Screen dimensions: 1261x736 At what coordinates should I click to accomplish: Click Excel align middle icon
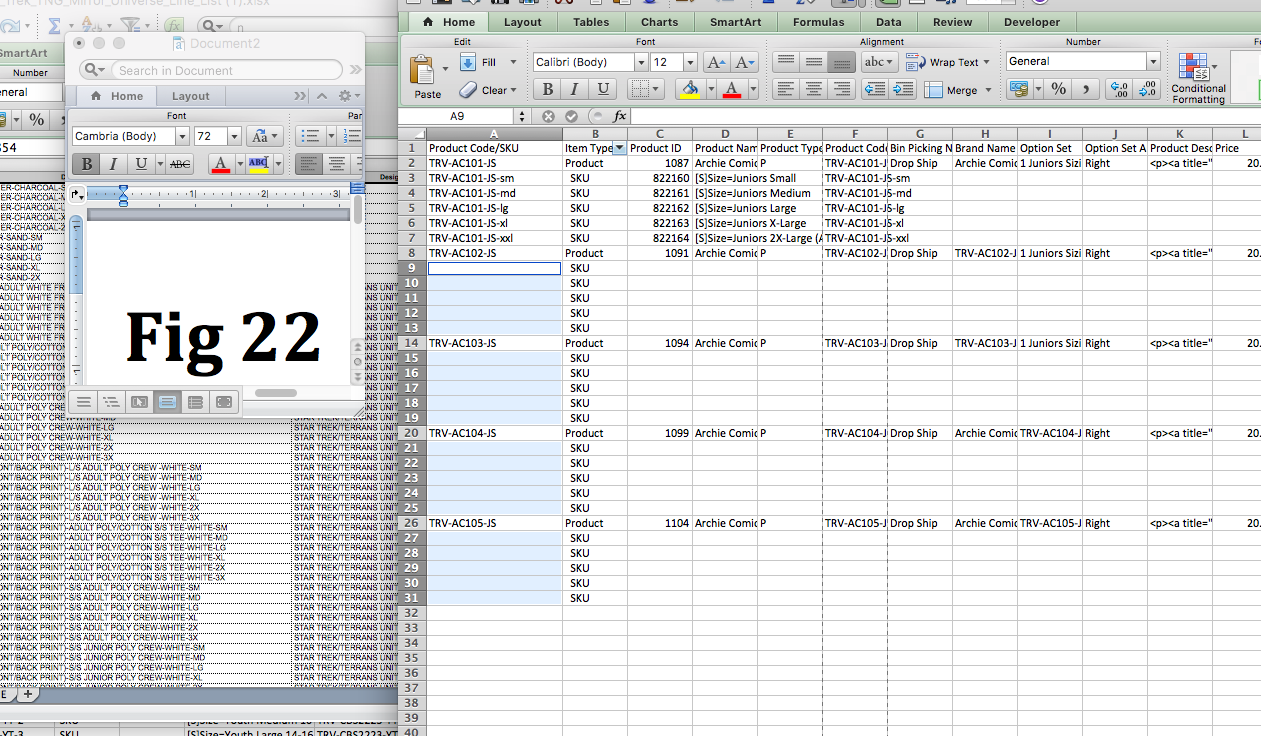[x=815, y=62]
